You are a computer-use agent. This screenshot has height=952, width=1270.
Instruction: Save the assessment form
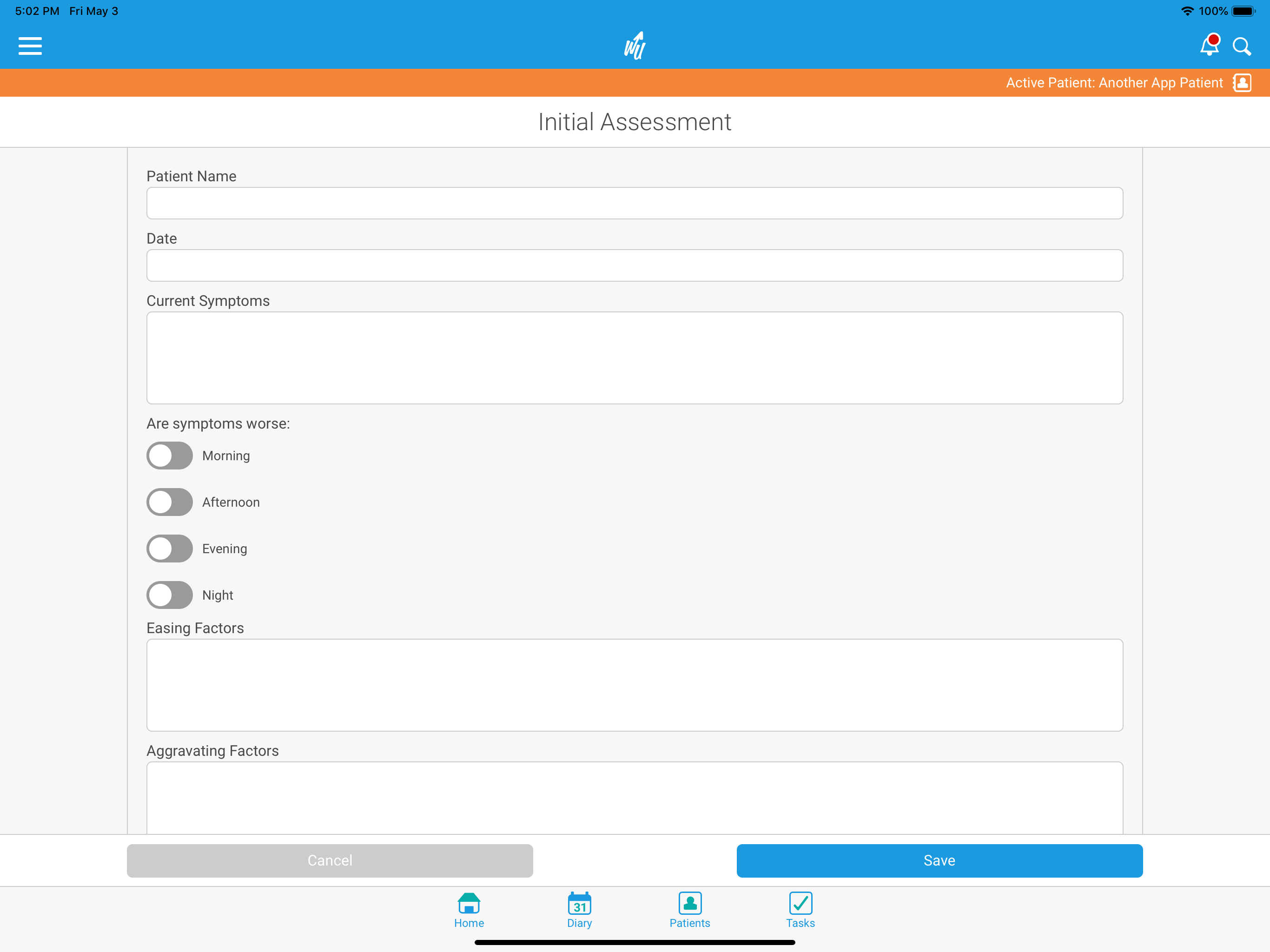(939, 860)
